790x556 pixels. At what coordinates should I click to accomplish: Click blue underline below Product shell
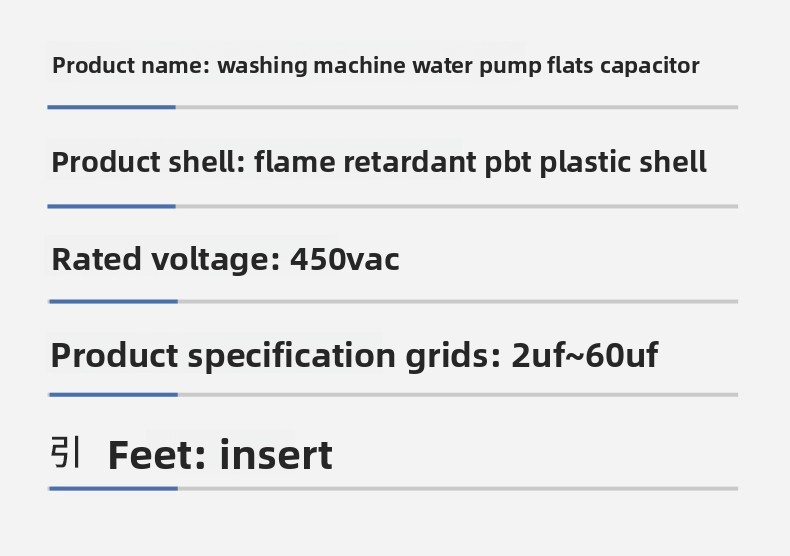(x=111, y=206)
